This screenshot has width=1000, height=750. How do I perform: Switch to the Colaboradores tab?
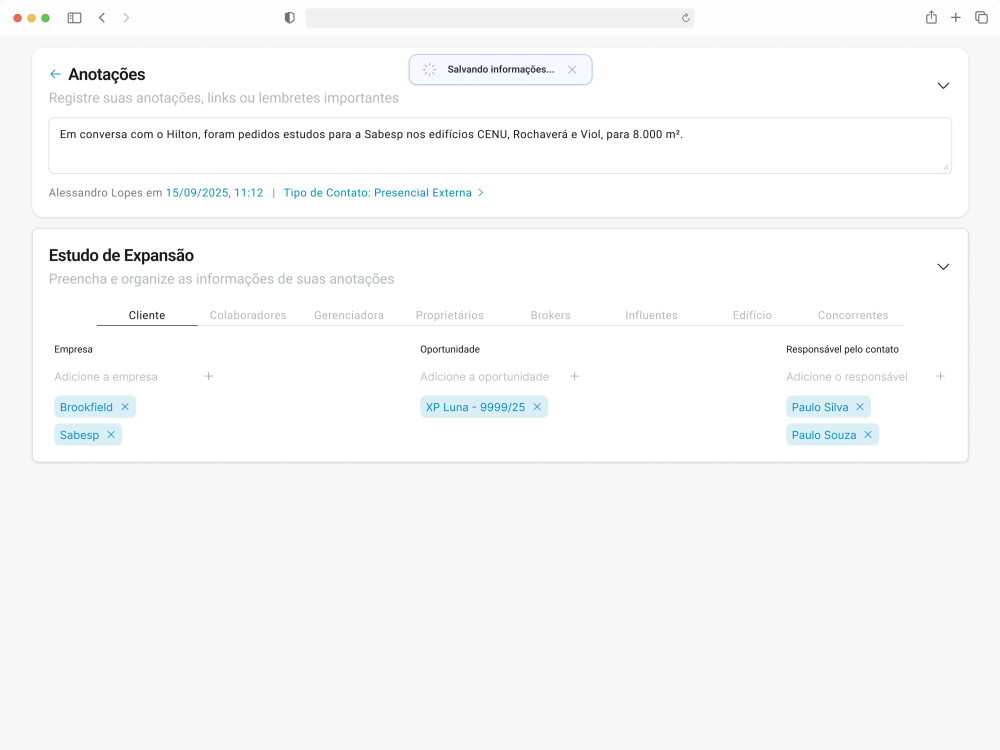248,315
